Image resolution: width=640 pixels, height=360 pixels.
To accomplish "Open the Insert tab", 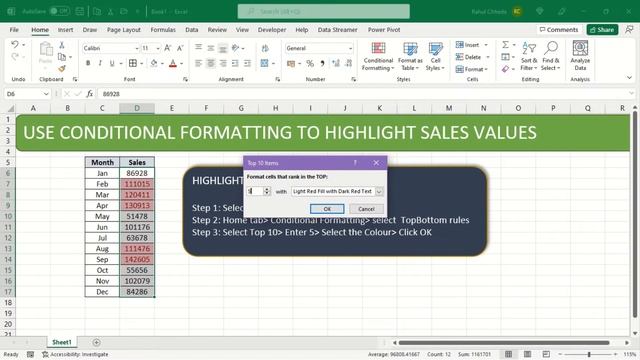I will [x=65, y=30].
